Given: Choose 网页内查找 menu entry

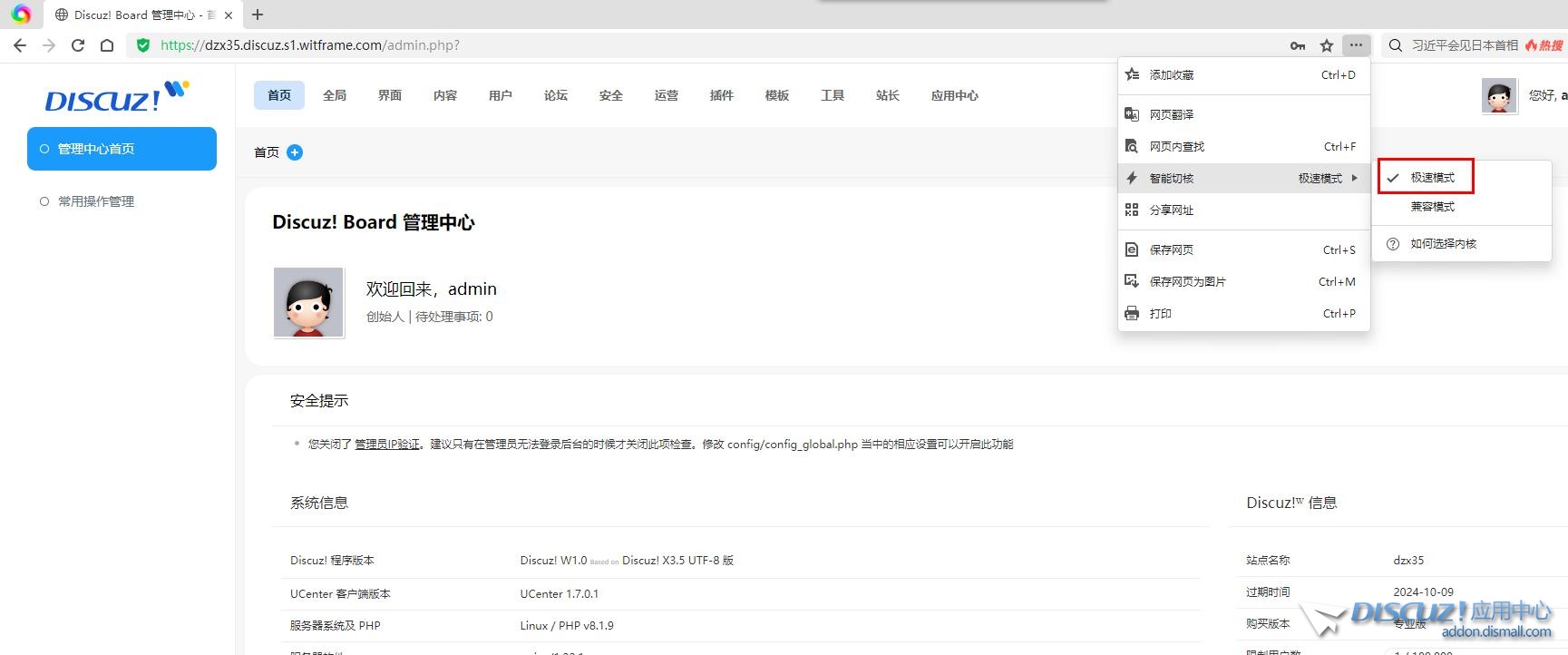Looking at the screenshot, I should click(x=1243, y=146).
